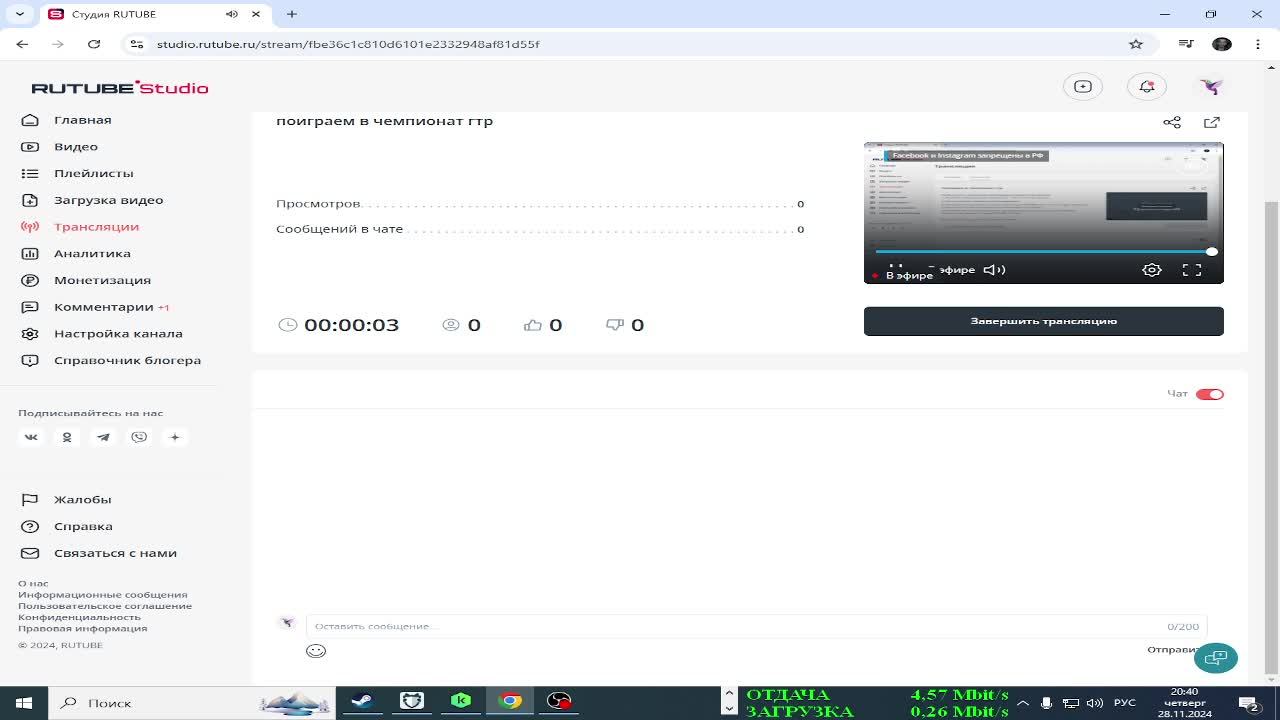Open the support chat bubble
The height and width of the screenshot is (720, 1280).
click(1216, 658)
